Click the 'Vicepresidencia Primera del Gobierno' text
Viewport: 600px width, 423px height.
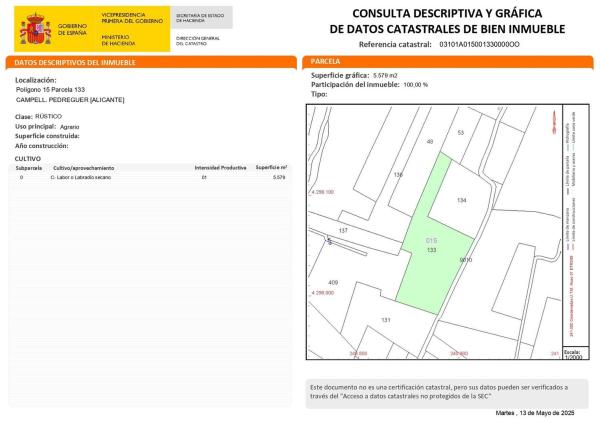[x=132, y=18]
